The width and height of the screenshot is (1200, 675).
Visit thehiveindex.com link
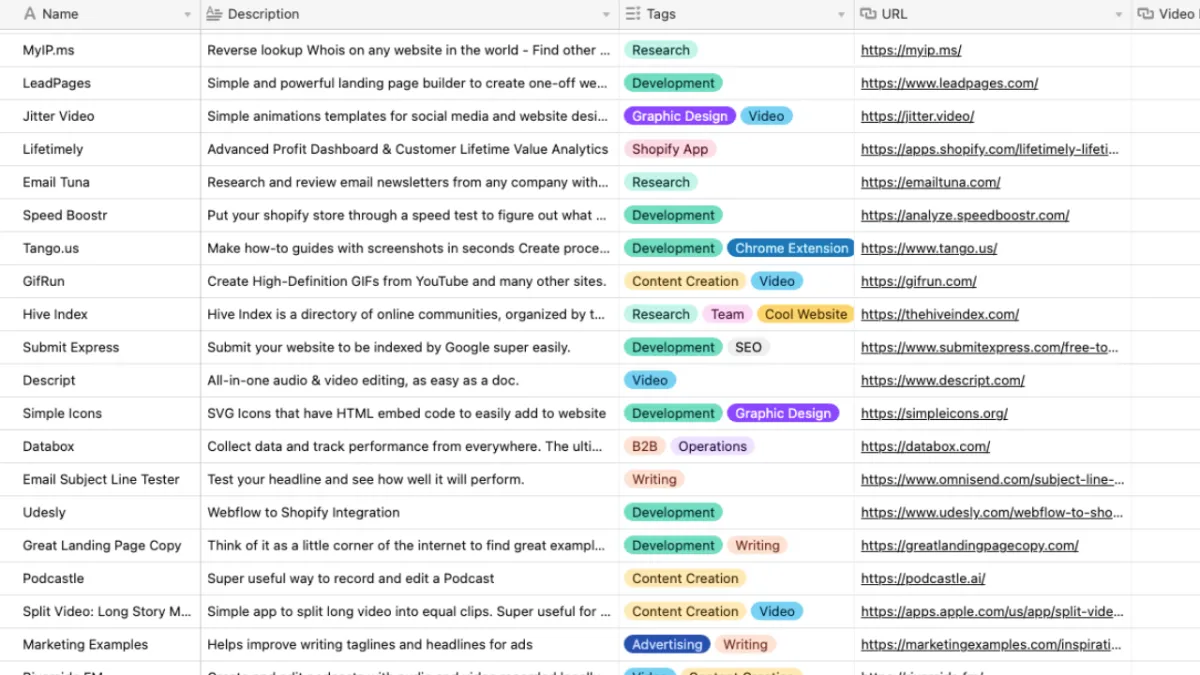click(x=940, y=314)
